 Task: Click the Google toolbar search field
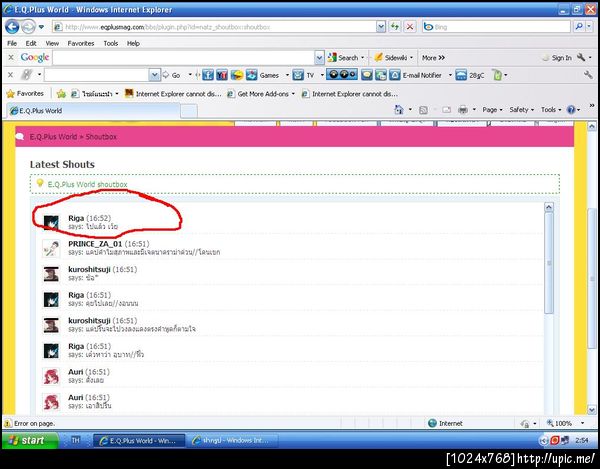[184, 58]
